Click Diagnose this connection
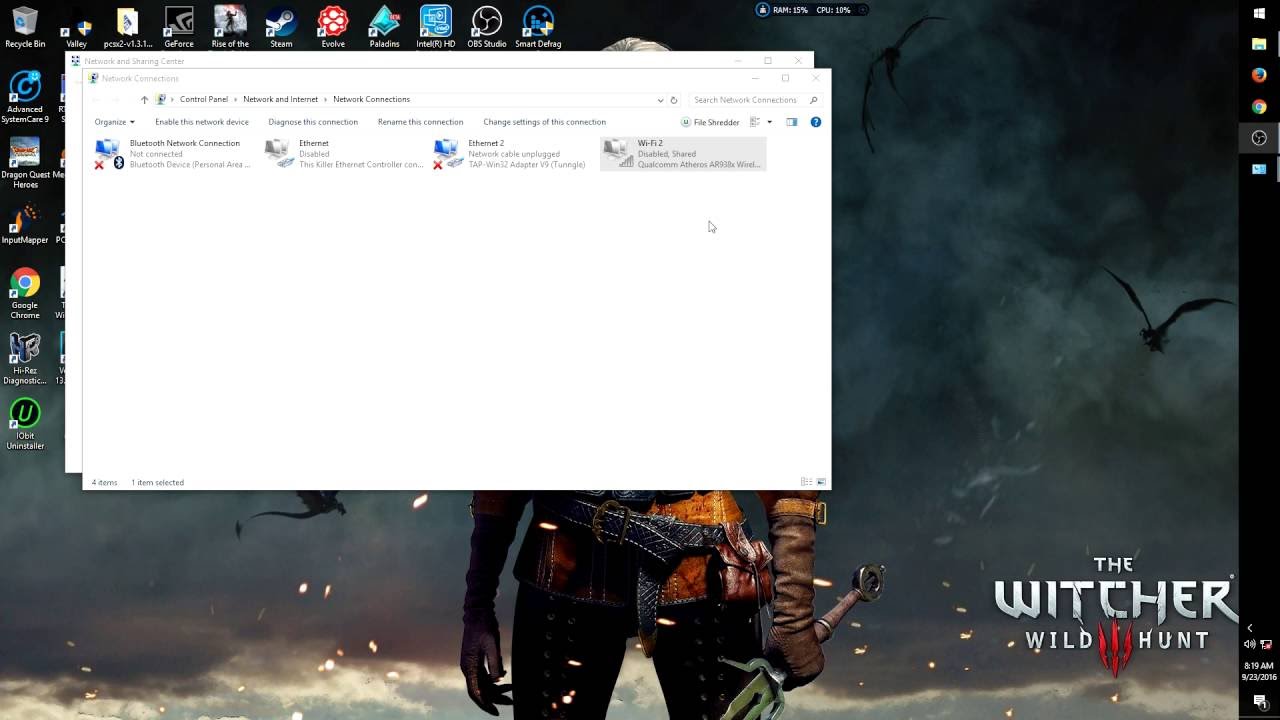 tap(313, 122)
